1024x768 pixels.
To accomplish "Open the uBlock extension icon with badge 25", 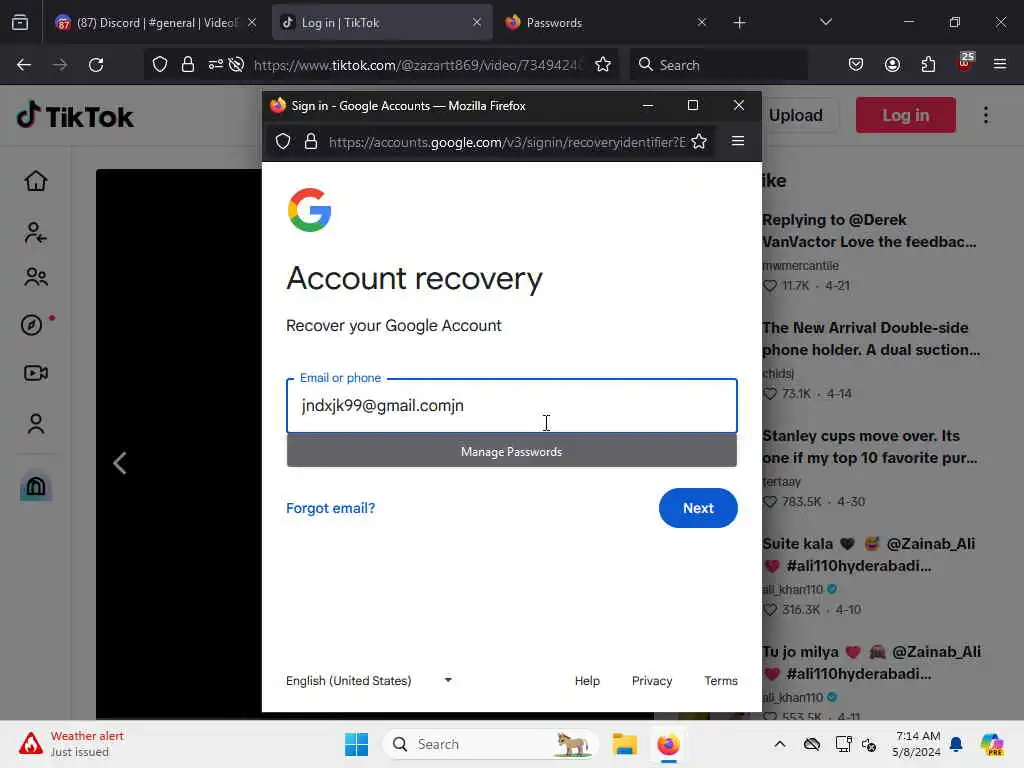I will (965, 63).
